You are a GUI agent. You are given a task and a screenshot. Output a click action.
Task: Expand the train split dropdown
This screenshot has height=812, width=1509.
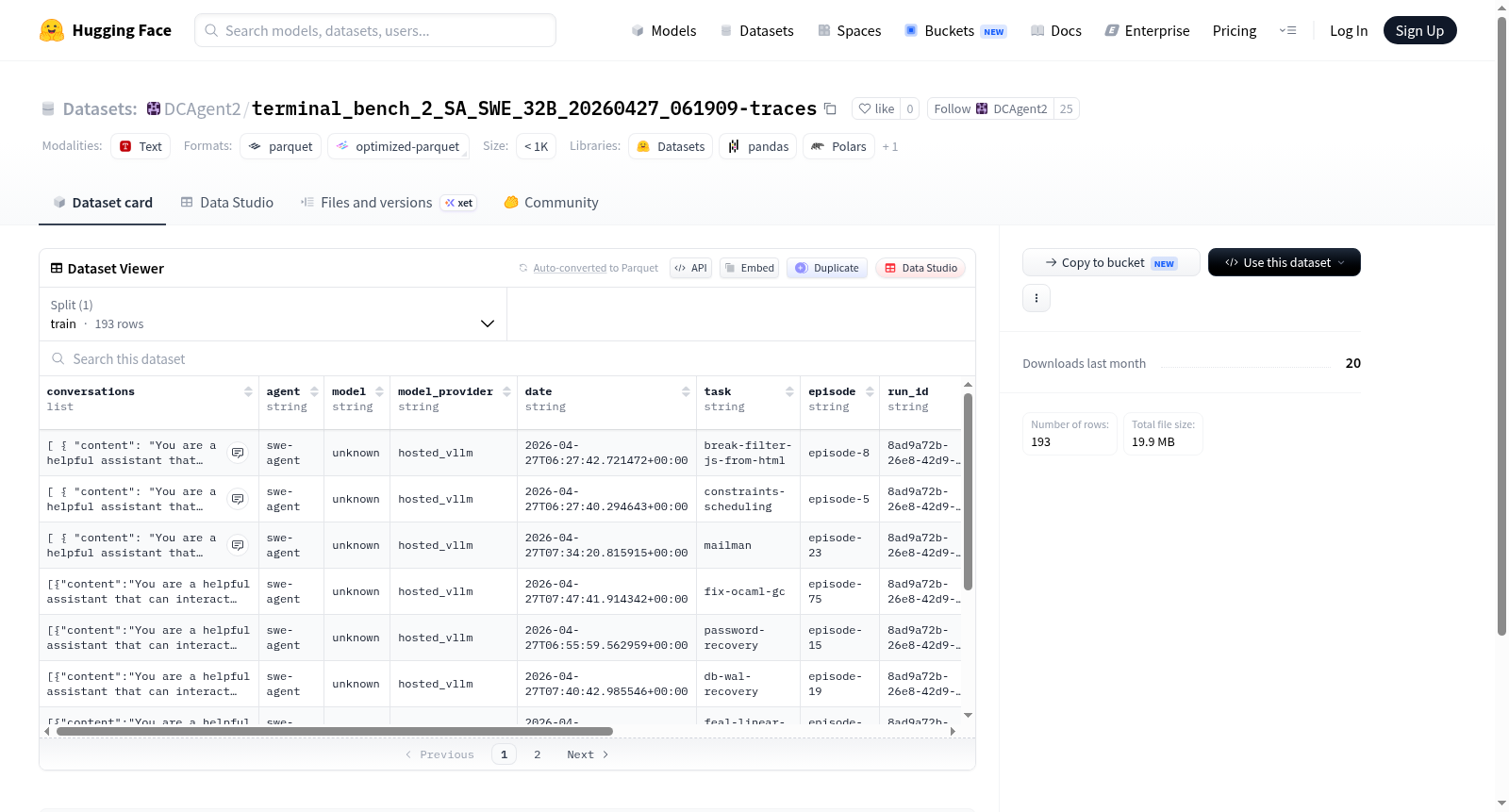click(x=273, y=314)
